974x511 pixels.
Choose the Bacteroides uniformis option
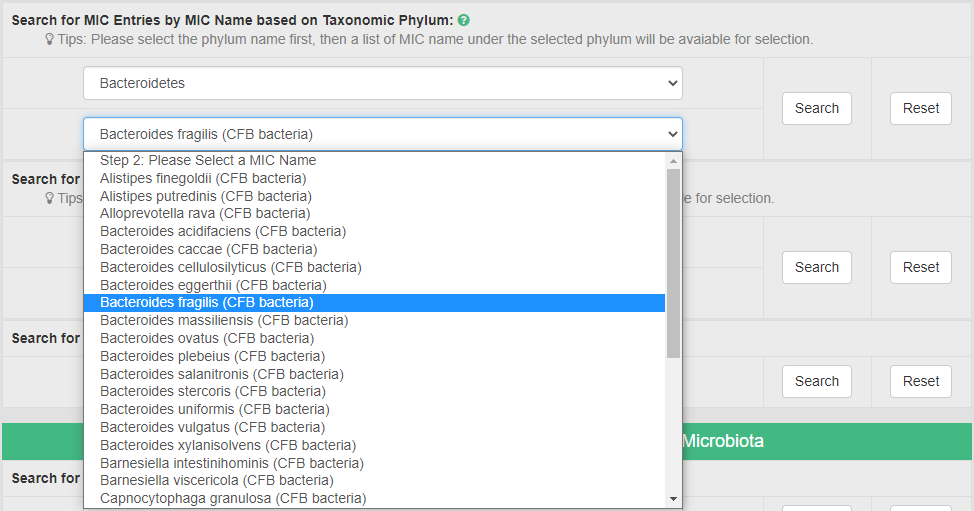click(214, 409)
